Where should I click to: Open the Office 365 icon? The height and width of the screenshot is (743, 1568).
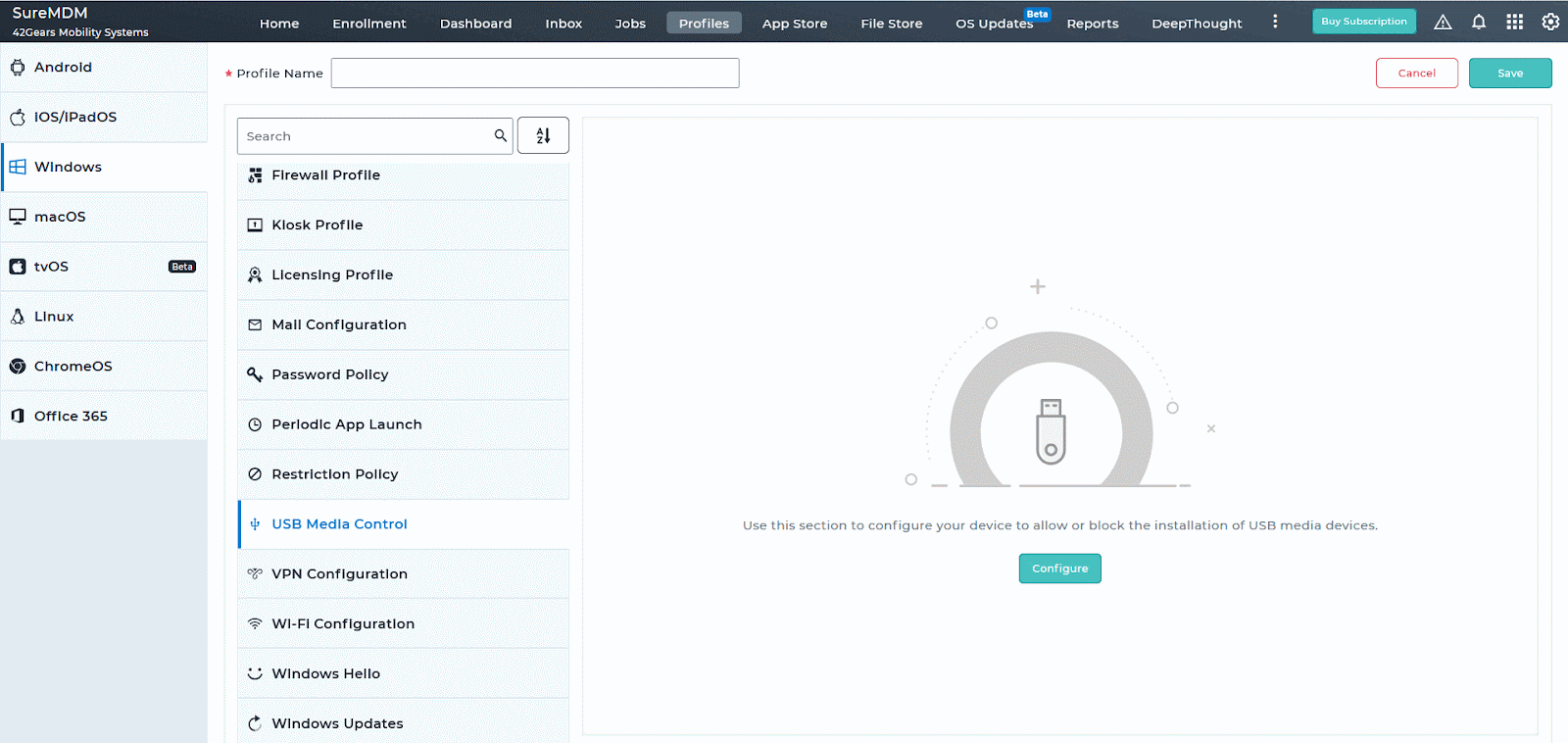point(18,416)
